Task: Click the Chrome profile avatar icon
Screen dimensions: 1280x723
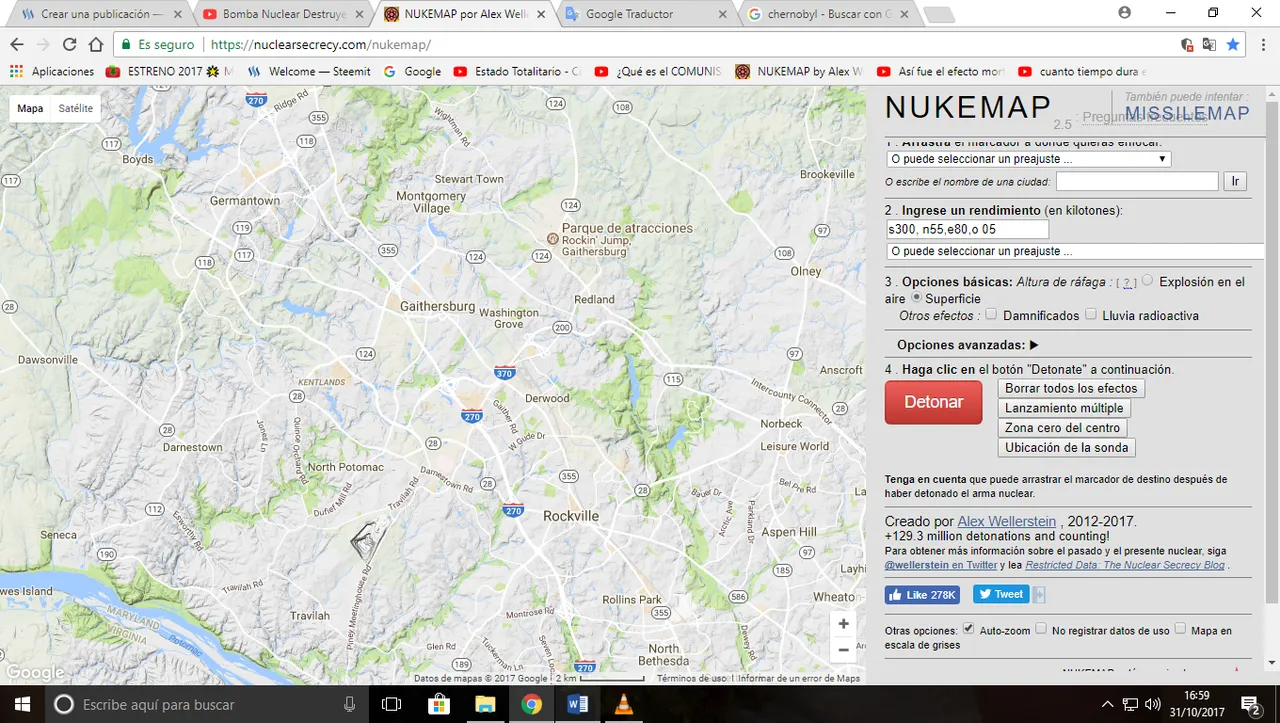Action: coord(1124,13)
